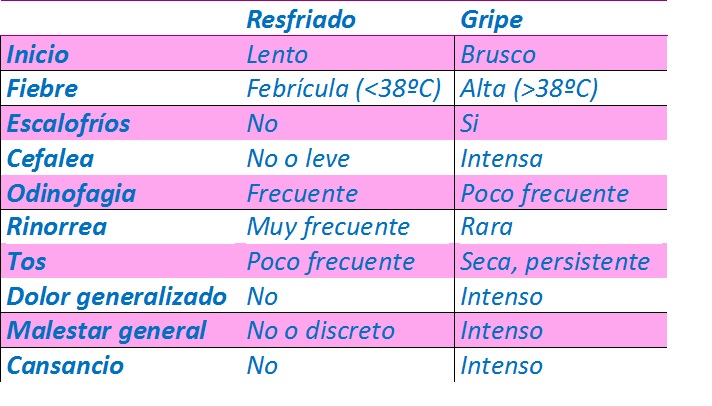The image size is (712, 406).
Task: Select the Brusco cell
Action: point(498,54)
